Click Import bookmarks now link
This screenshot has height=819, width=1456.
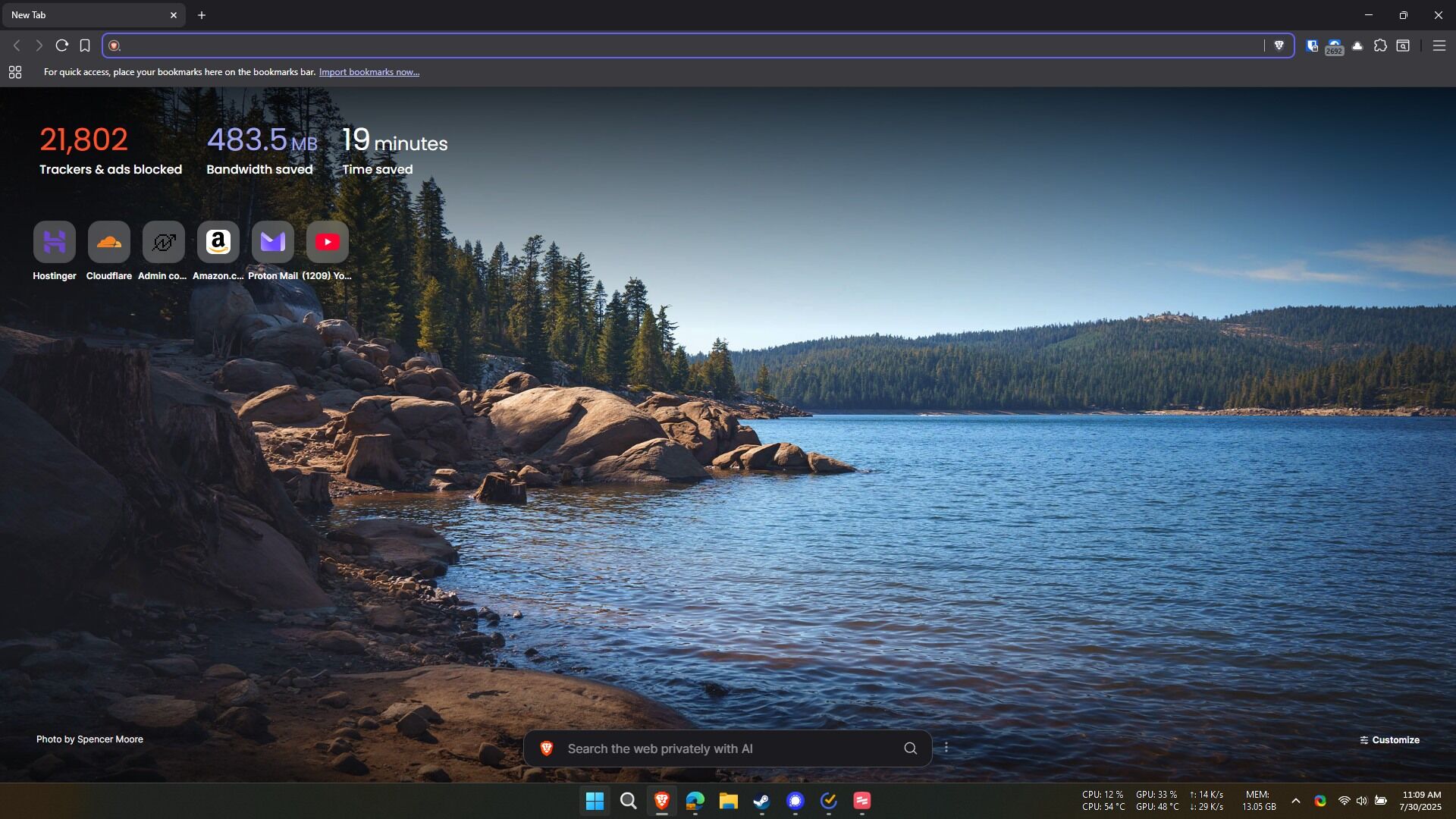[x=369, y=72]
